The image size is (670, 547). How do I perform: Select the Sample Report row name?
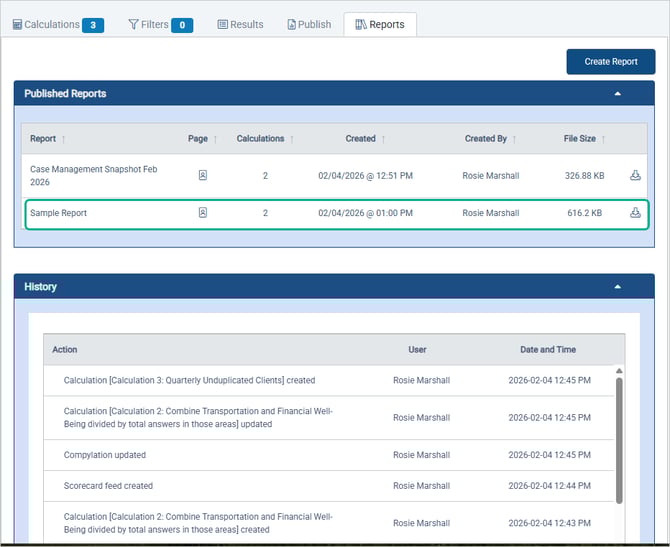pyautogui.click(x=58, y=213)
